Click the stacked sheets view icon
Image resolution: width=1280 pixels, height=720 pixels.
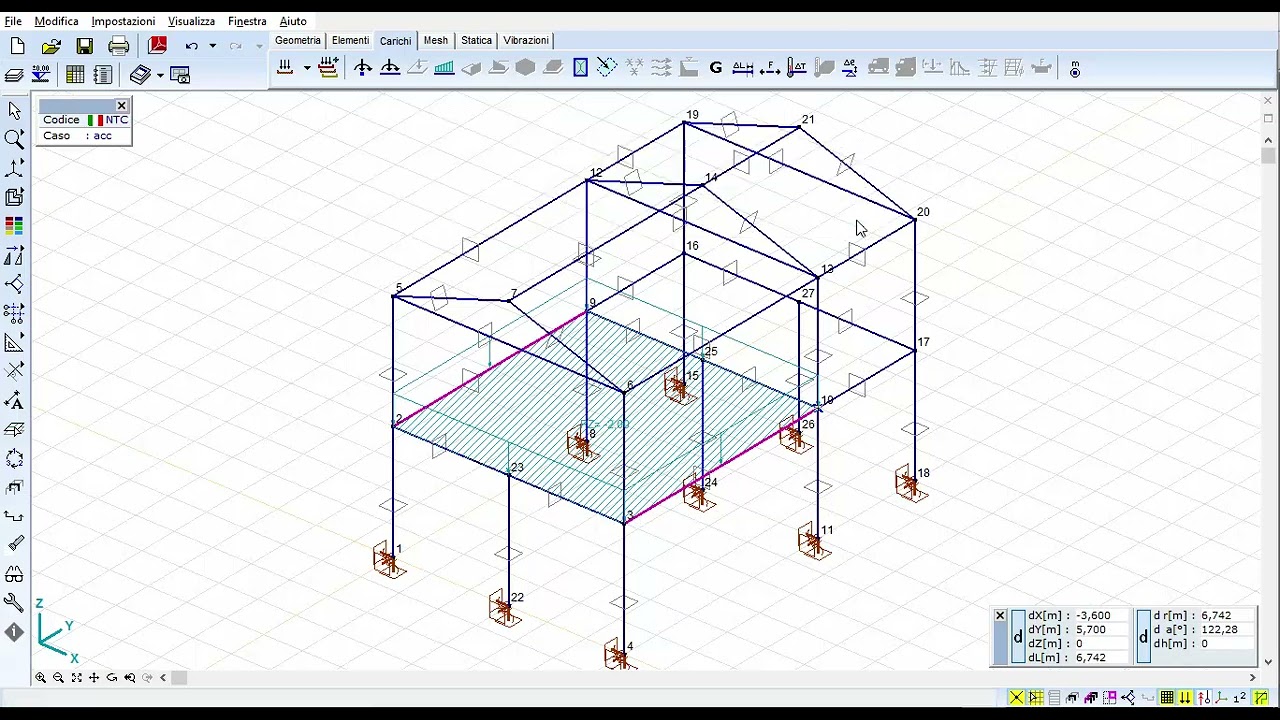point(140,75)
